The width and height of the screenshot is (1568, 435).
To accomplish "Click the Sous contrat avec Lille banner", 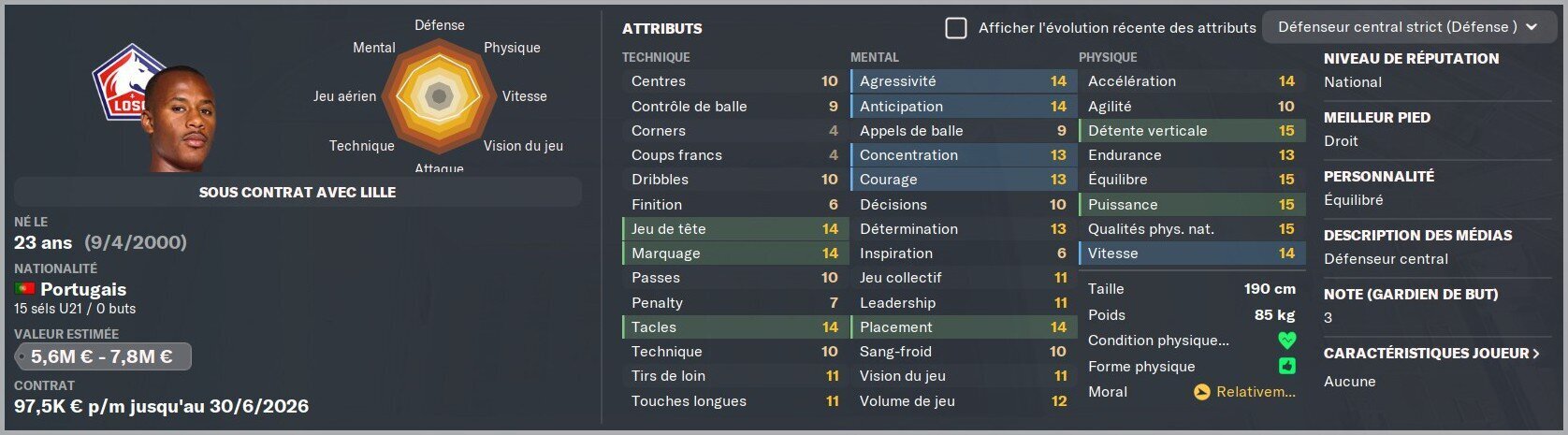I will point(298,192).
